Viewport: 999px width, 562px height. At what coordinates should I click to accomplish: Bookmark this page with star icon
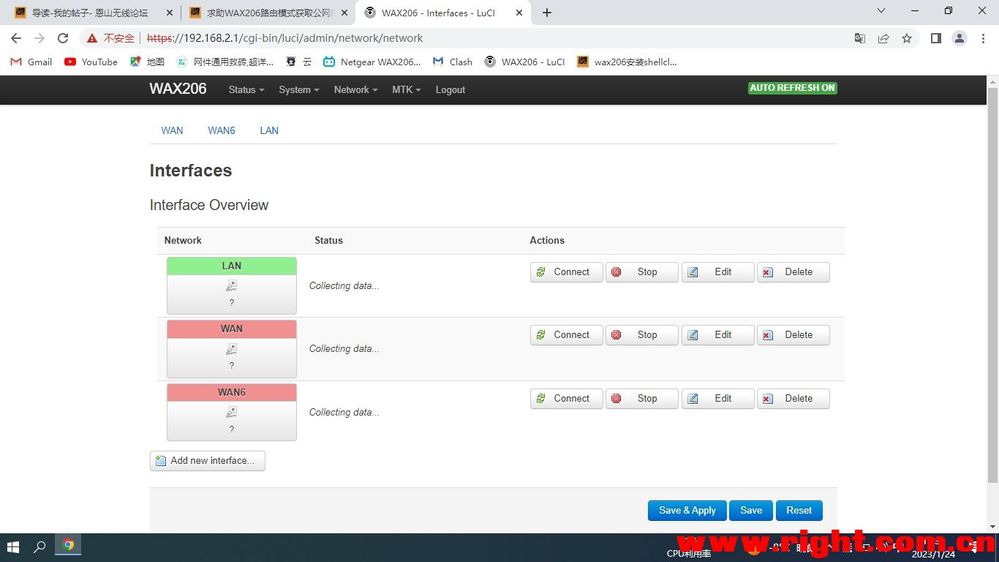[x=907, y=38]
